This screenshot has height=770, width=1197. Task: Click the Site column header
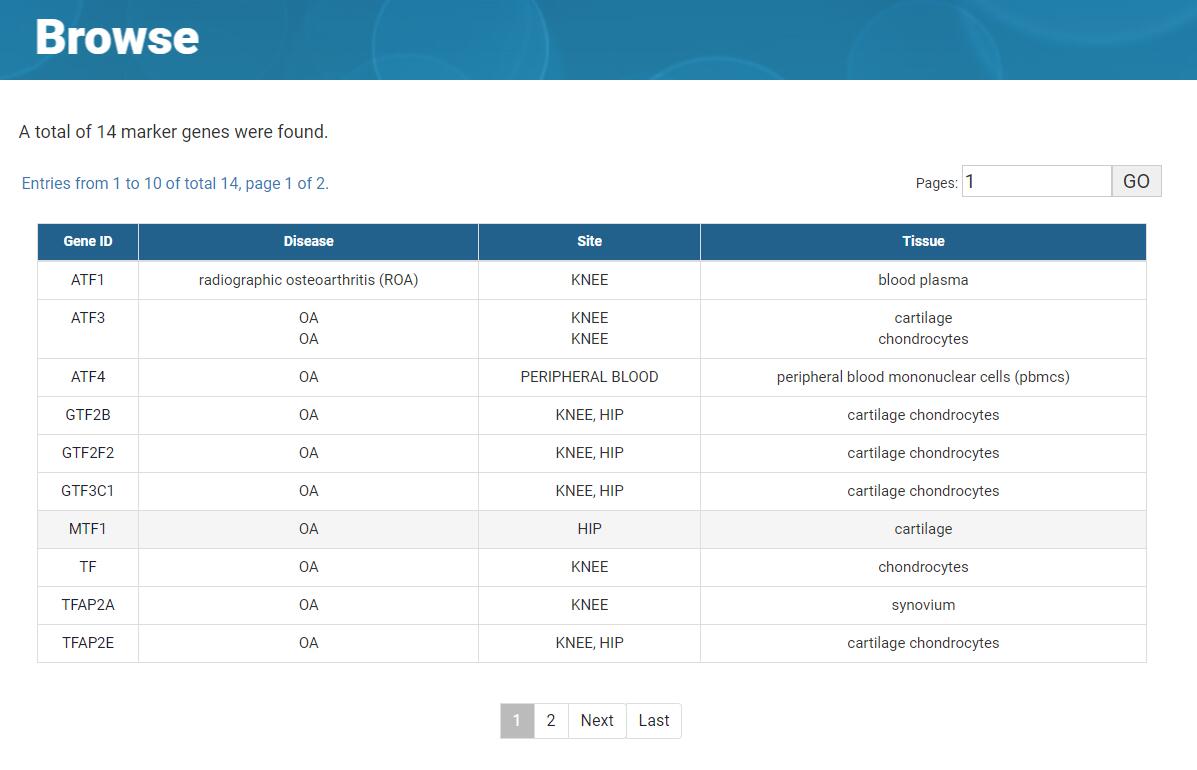click(x=589, y=241)
